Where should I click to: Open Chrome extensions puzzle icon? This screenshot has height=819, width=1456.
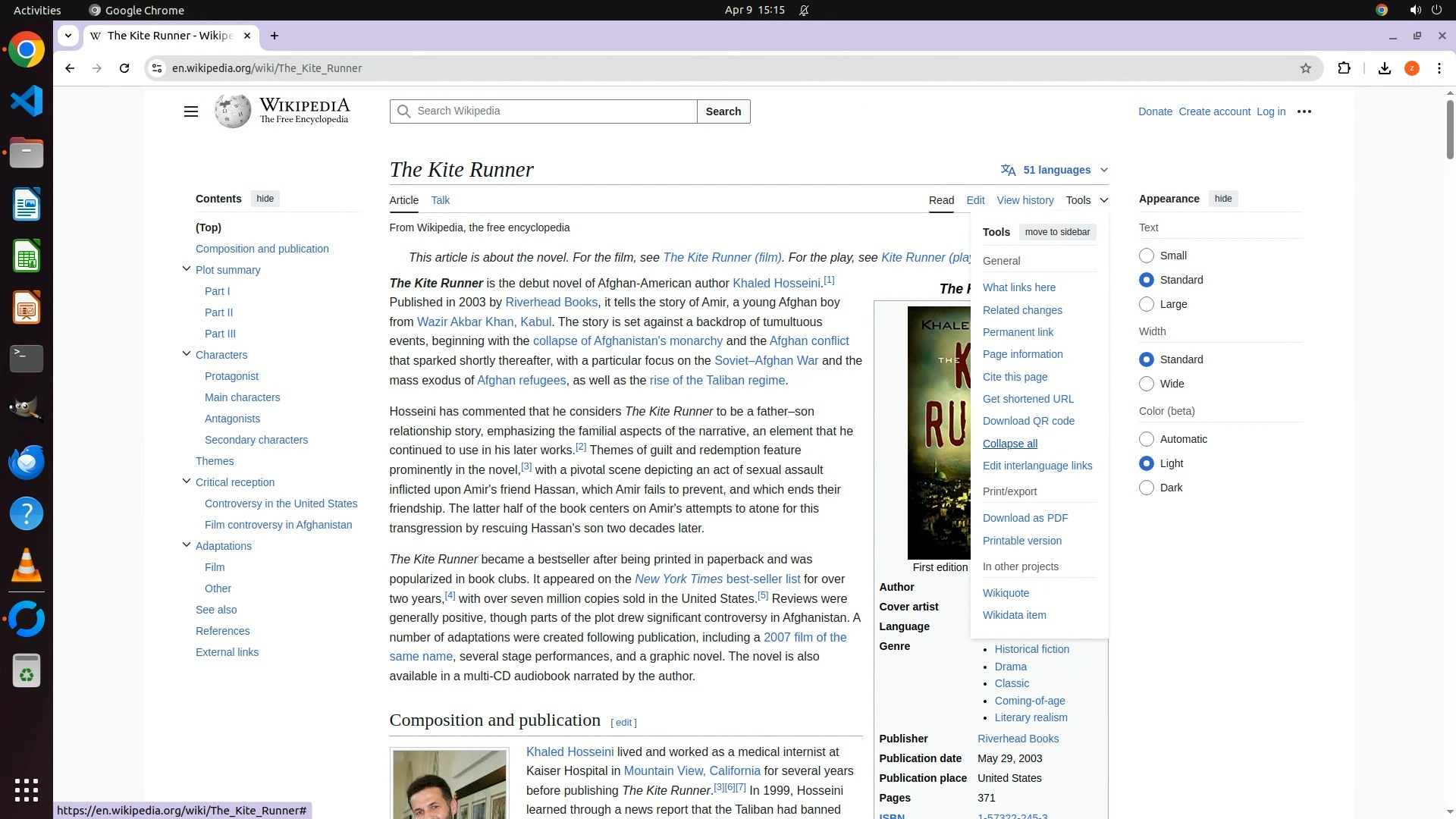click(1344, 68)
